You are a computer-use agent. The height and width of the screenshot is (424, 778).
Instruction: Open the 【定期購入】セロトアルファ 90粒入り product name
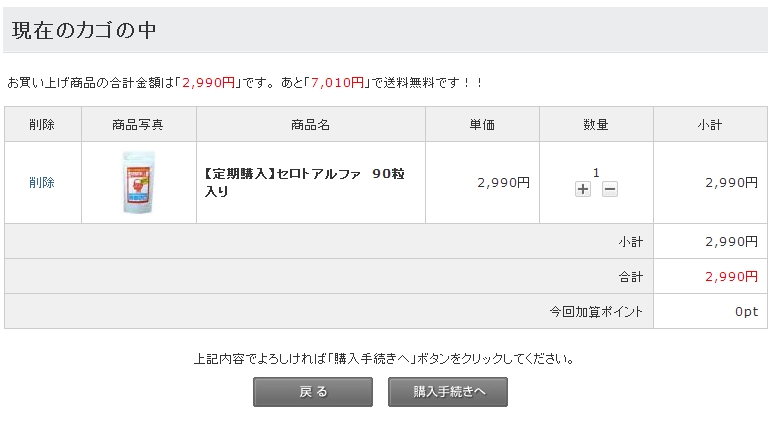tap(304, 182)
